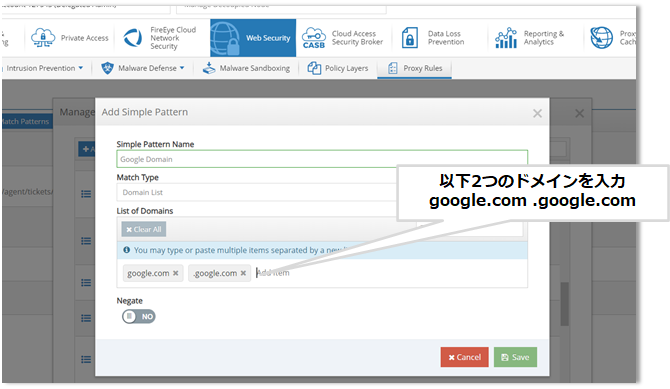Open Data Loss Prevention module
Image resolution: width=670 pixels, height=389 pixels.
[433, 38]
